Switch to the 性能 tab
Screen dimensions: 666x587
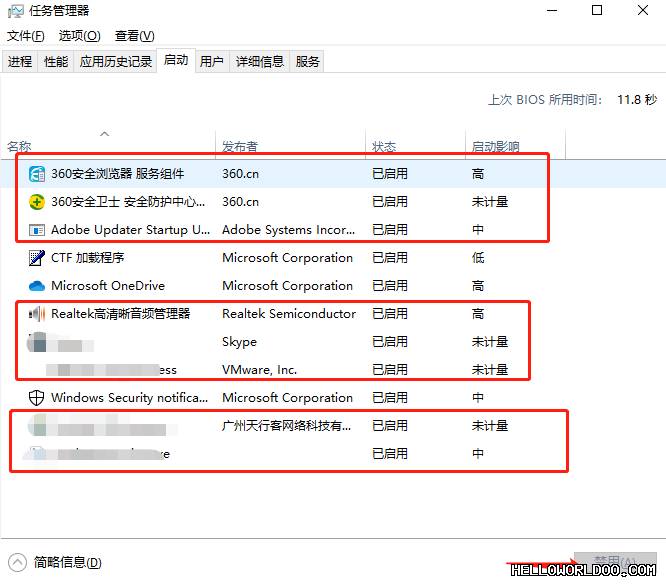[x=56, y=62]
